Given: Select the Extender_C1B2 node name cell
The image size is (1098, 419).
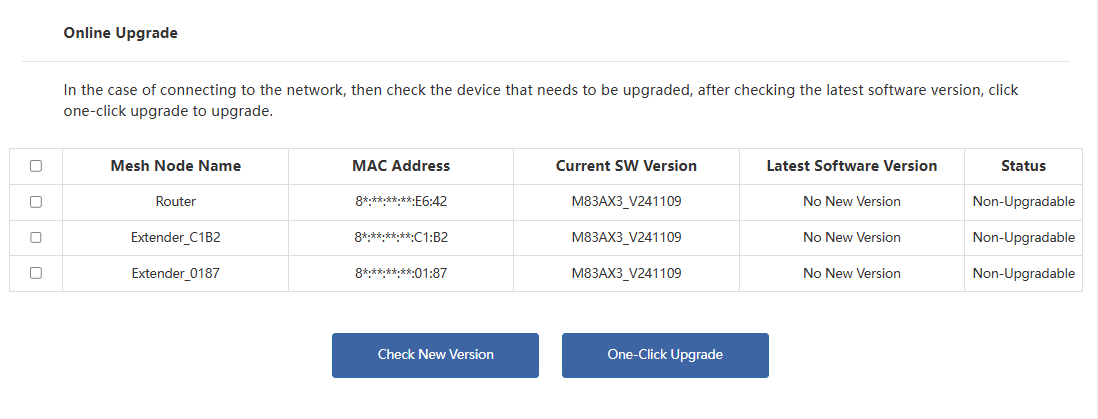Looking at the screenshot, I should (175, 238).
